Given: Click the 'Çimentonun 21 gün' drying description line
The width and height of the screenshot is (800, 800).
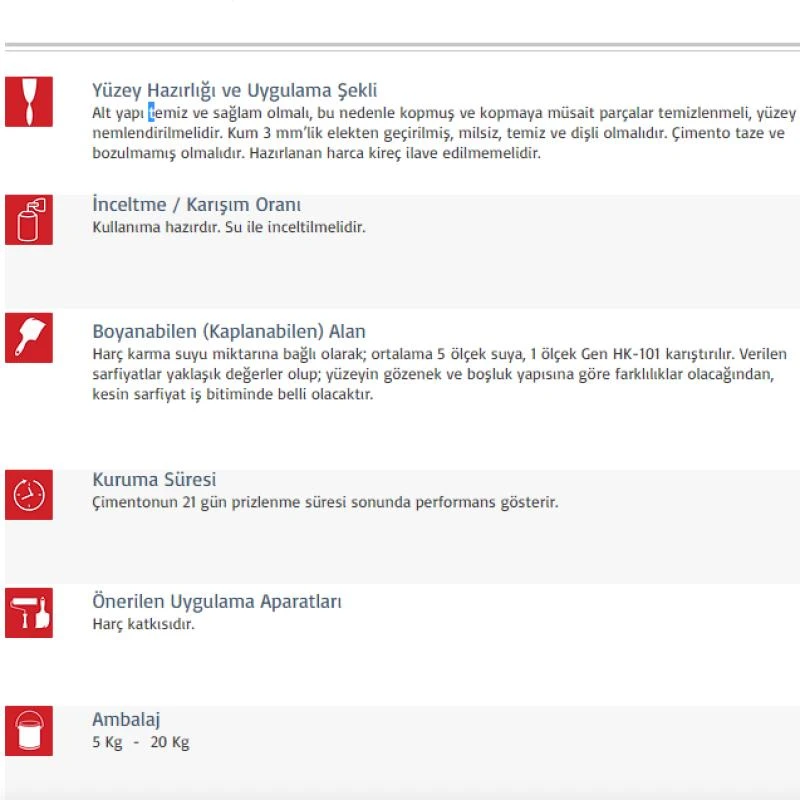Looking at the screenshot, I should tap(325, 502).
